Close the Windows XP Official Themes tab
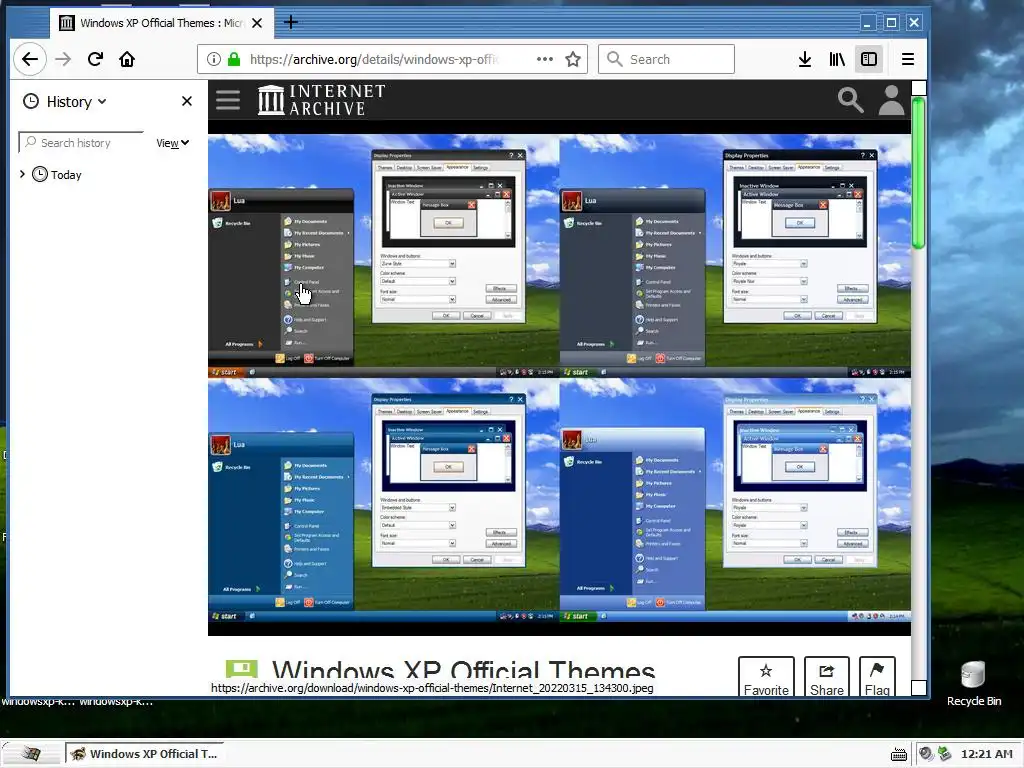 (257, 23)
